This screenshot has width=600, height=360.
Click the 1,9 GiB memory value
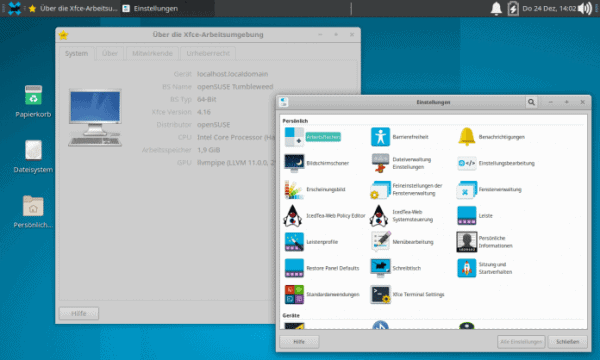(x=209, y=150)
